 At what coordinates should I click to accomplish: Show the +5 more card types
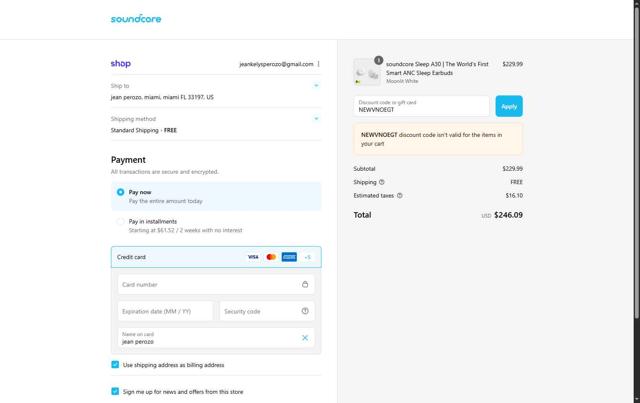click(x=307, y=257)
